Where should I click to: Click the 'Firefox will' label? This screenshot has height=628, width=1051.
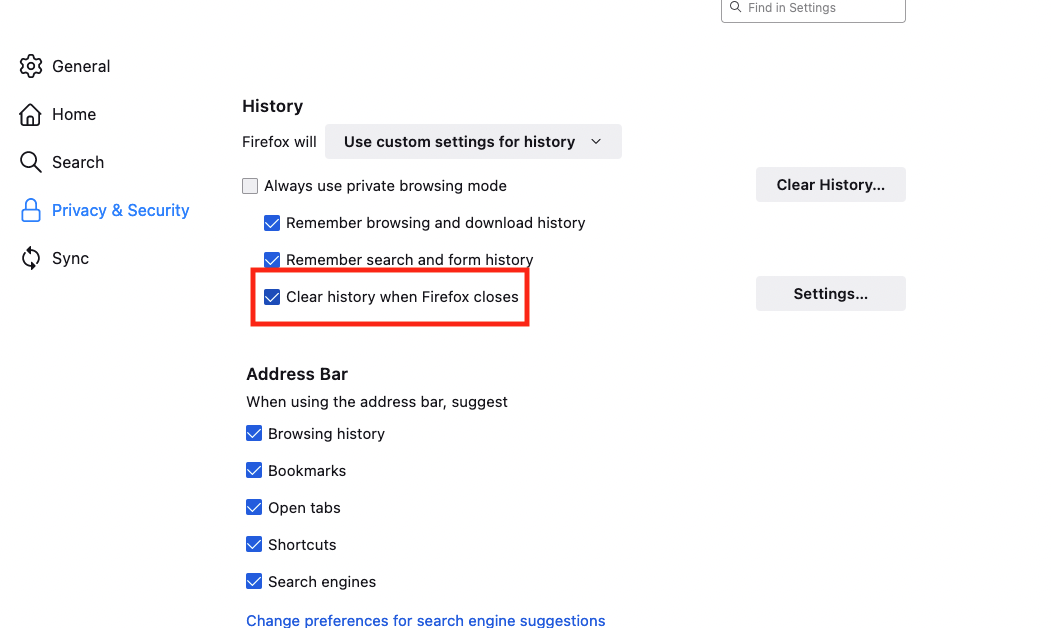279,142
